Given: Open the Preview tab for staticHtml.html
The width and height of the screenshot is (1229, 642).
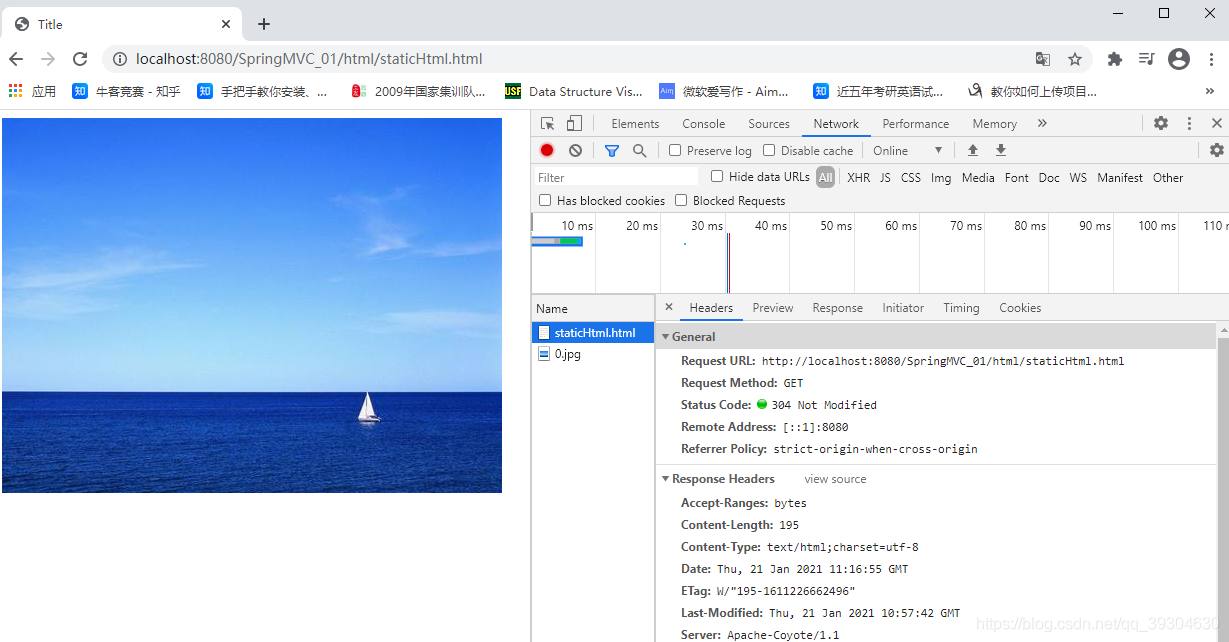Looking at the screenshot, I should click(x=772, y=307).
